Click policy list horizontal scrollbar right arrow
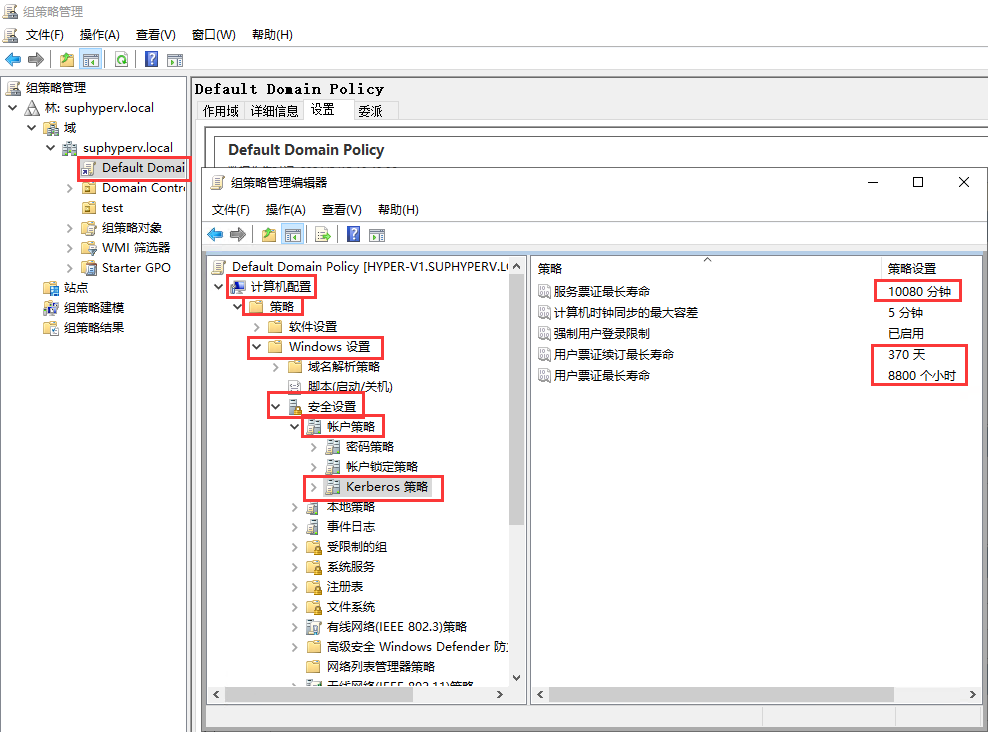 point(973,694)
